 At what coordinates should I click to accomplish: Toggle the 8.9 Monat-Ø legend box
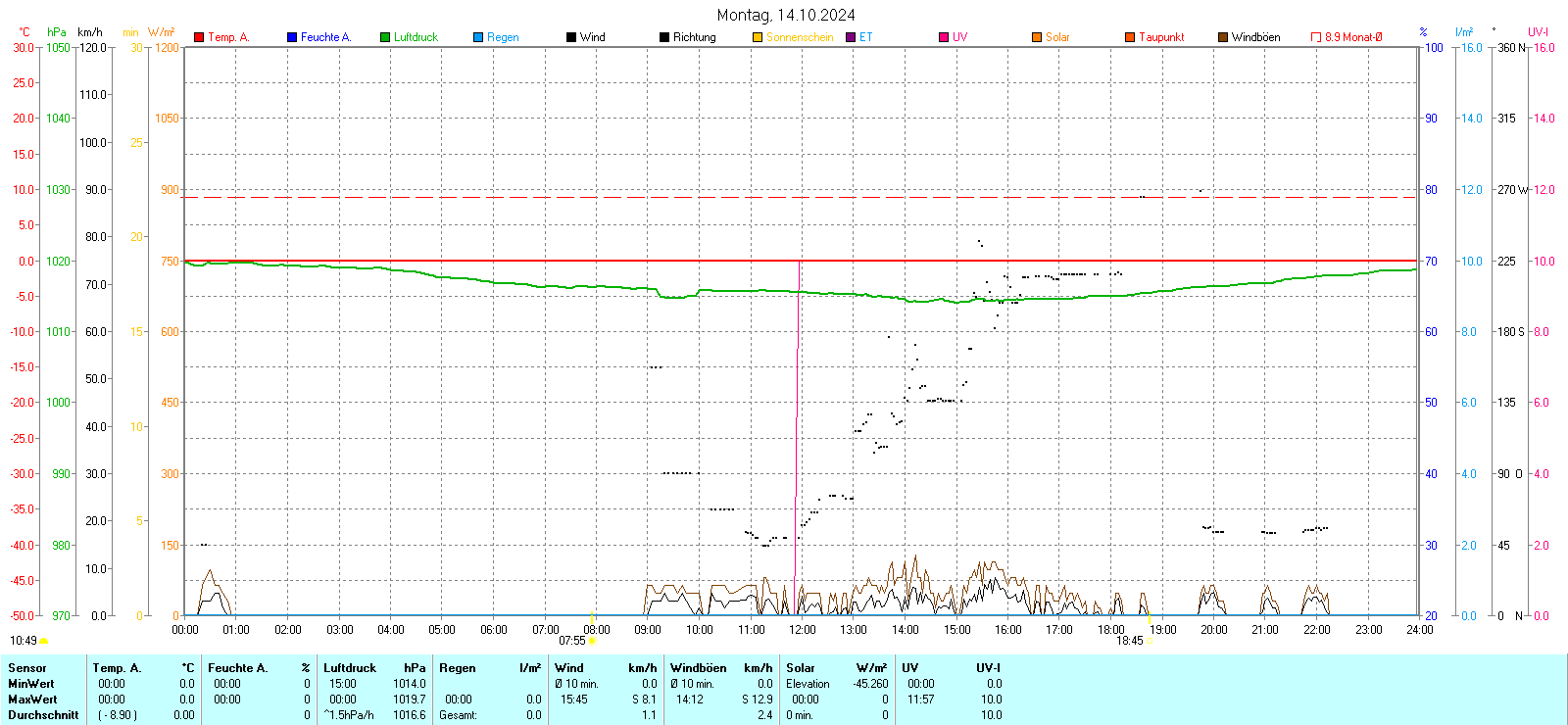tap(1316, 37)
